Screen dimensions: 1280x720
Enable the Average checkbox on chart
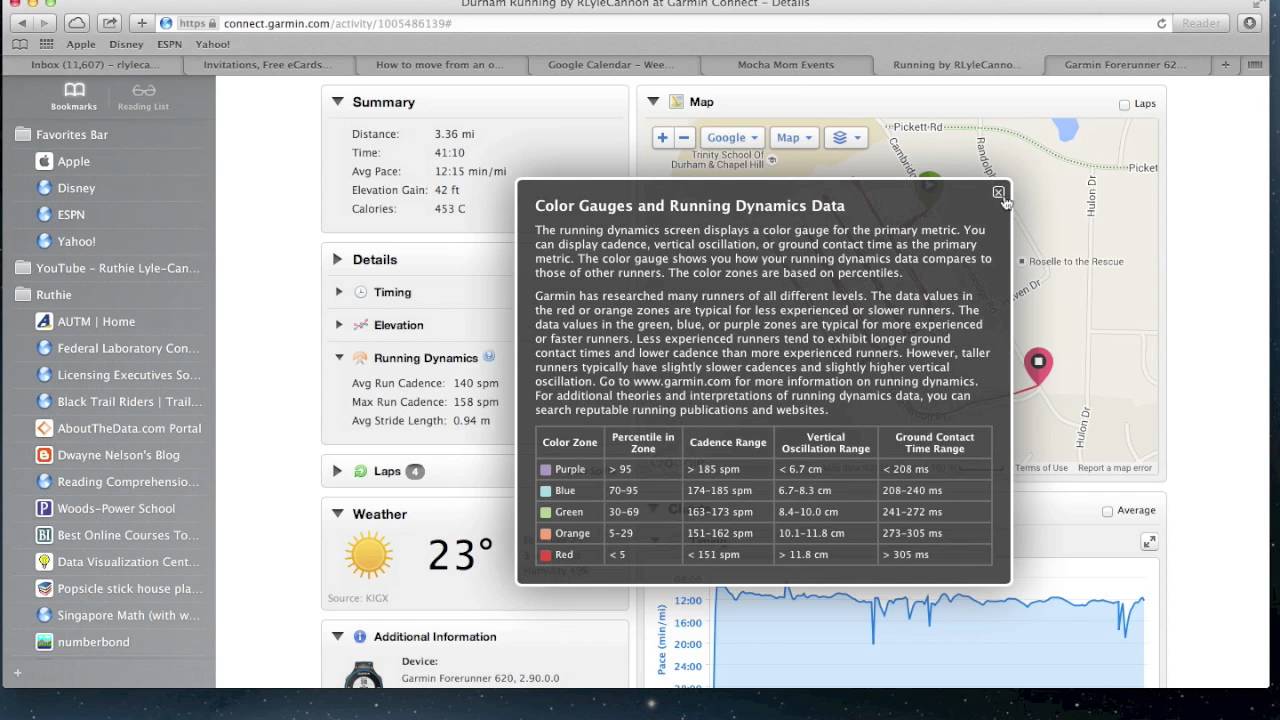(x=1107, y=511)
